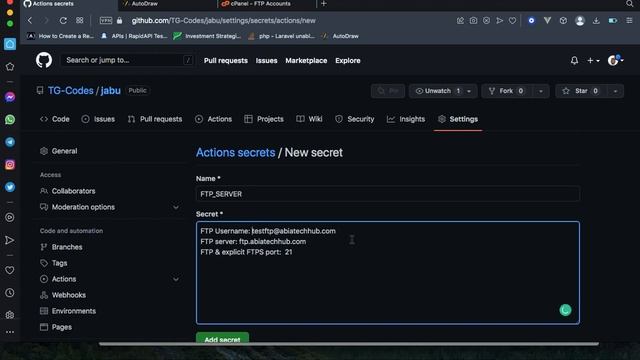Open the Messenger sidebar icon

[x=10, y=97]
